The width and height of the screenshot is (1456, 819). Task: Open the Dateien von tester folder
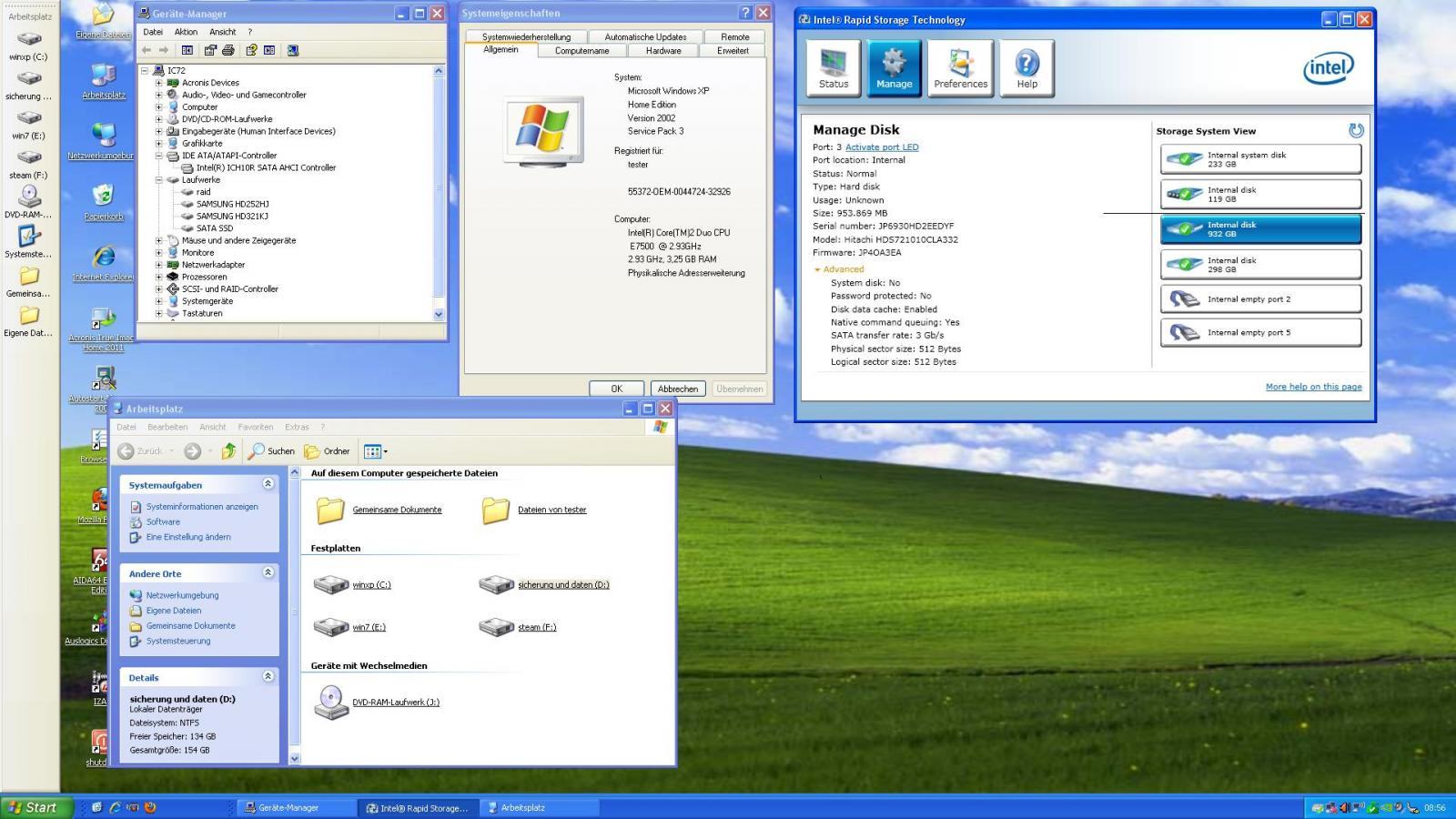coord(534,510)
